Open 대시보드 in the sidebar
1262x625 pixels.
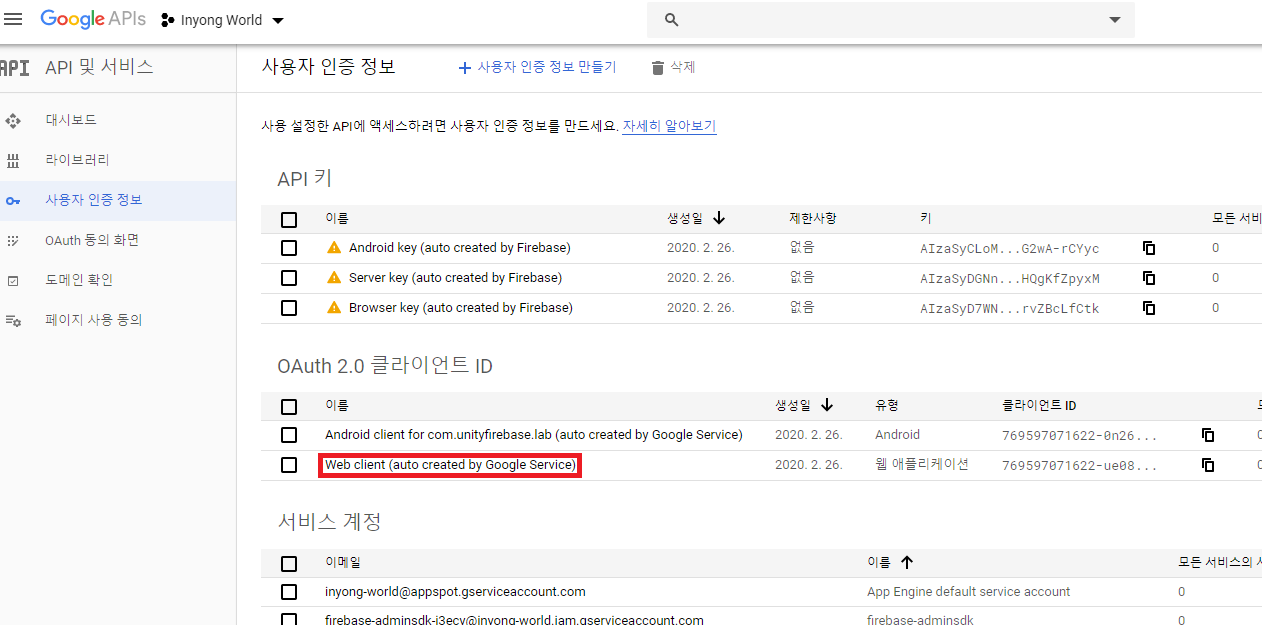[71, 120]
